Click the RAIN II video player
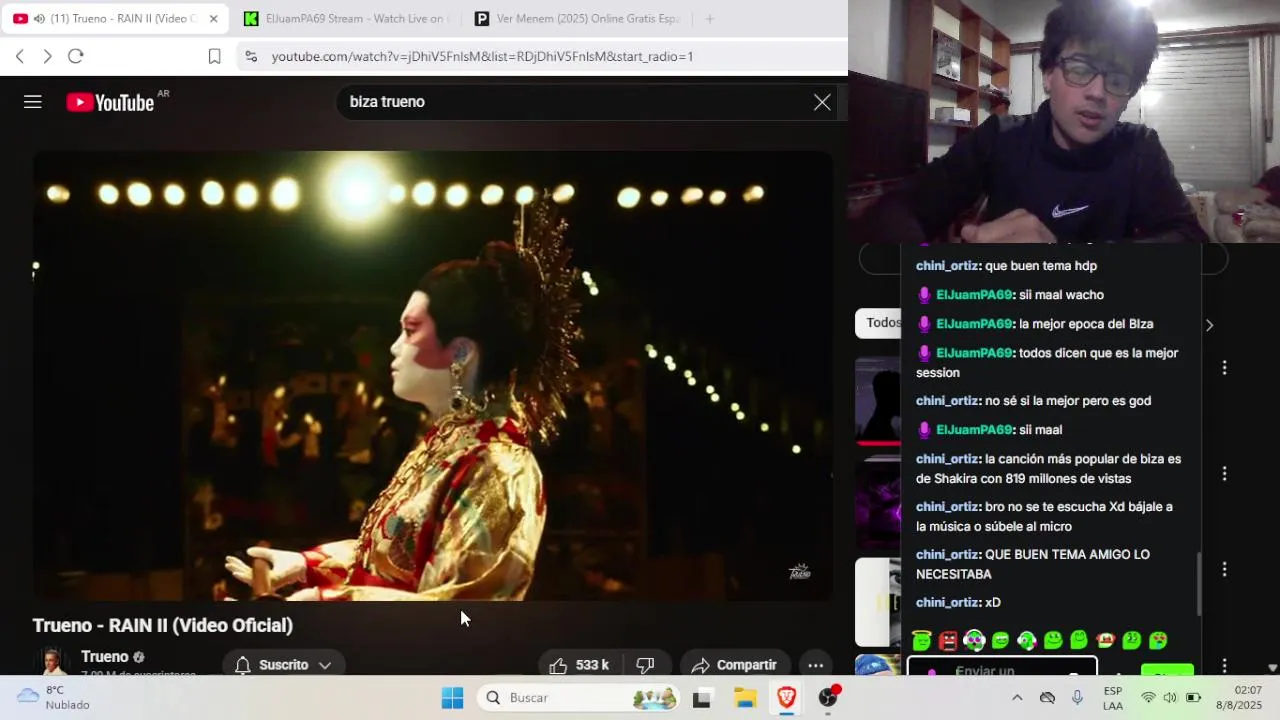The image size is (1280, 720). 433,376
